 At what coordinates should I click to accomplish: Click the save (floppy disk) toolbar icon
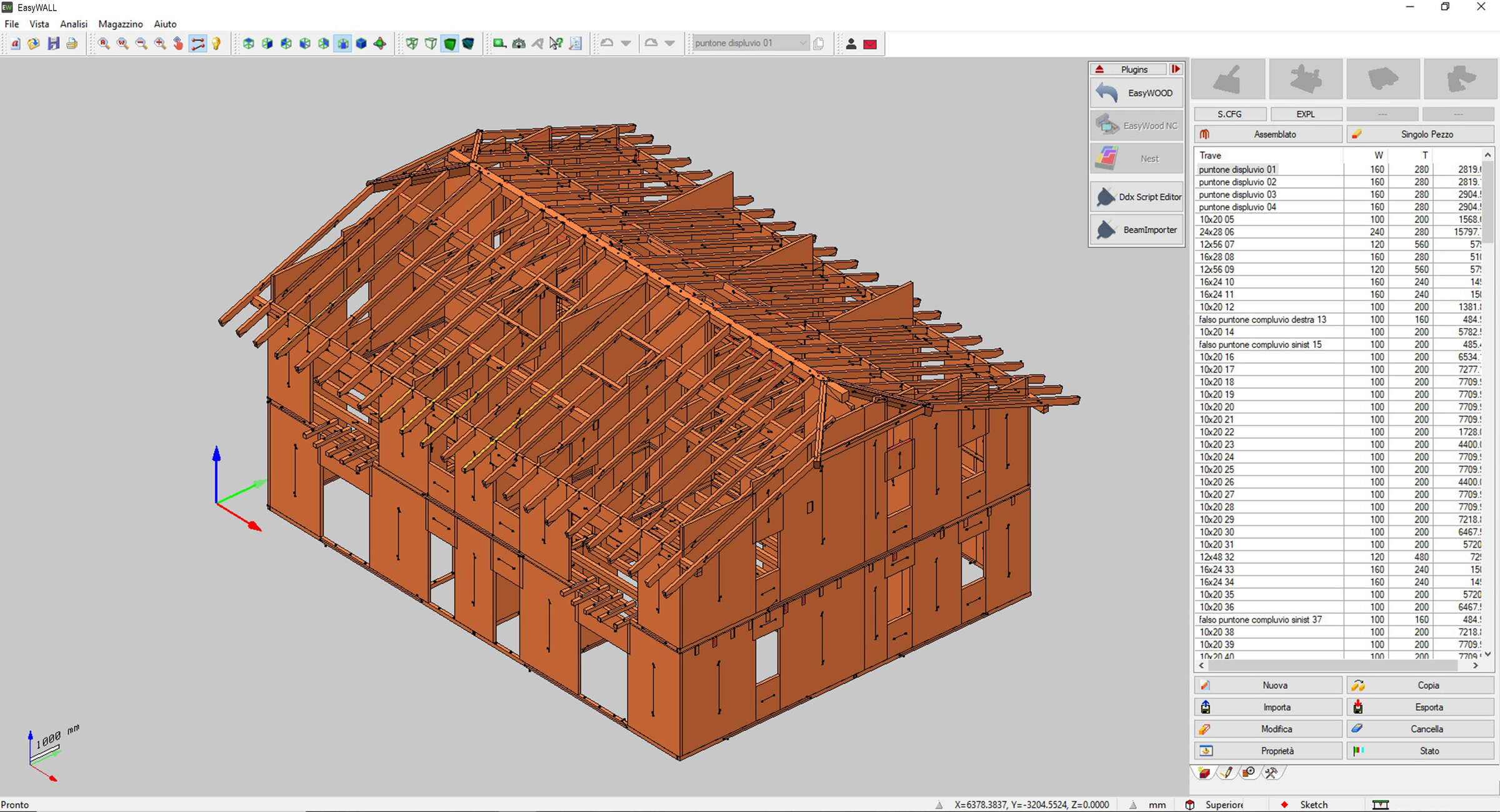coord(53,44)
